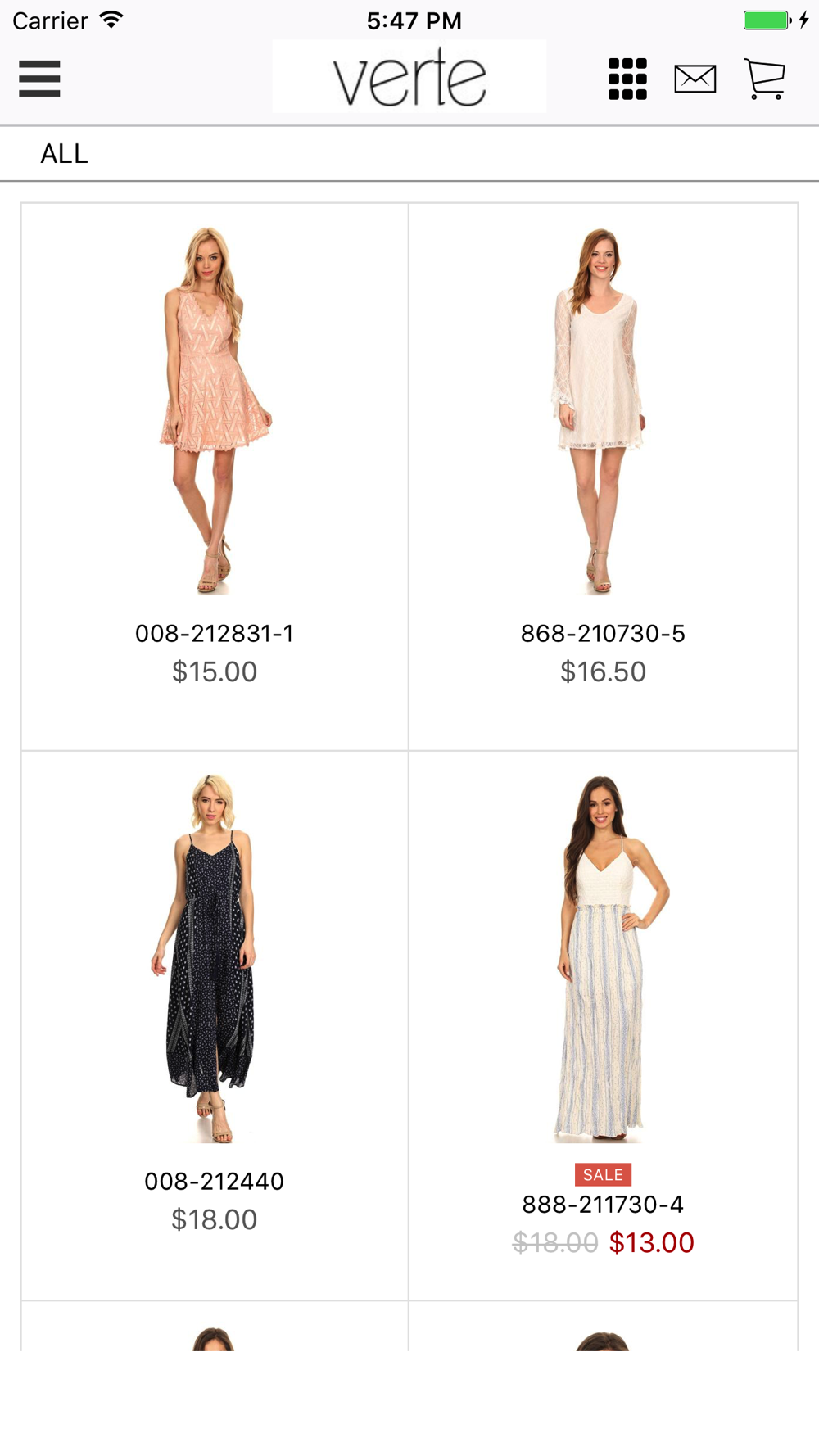Tap the $16.50 price label
Image resolution: width=819 pixels, height=1456 pixels.
click(603, 671)
